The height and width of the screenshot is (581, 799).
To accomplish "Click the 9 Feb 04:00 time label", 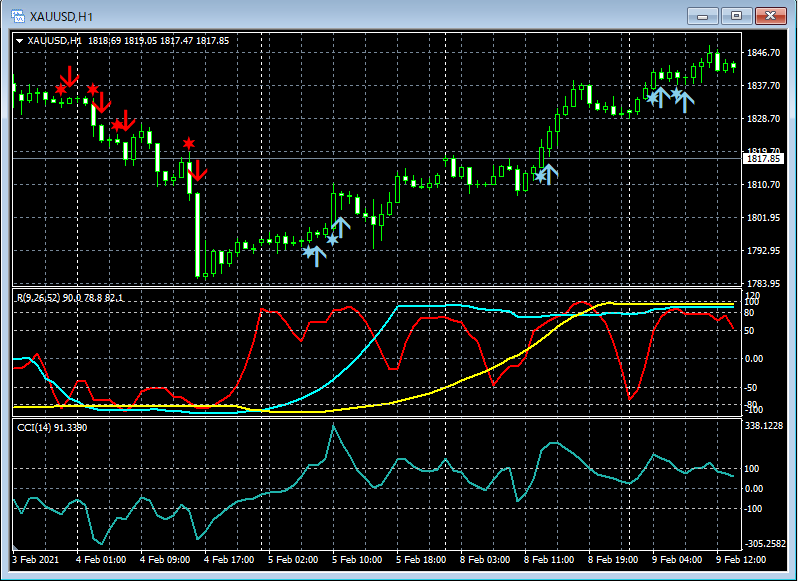I will tap(677, 560).
